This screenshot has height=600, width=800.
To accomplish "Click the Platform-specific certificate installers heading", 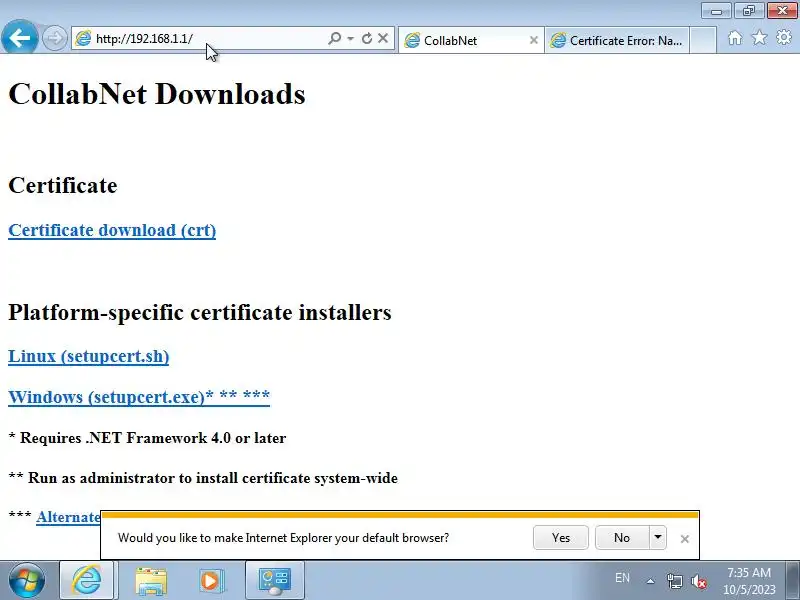I will tap(200, 312).
